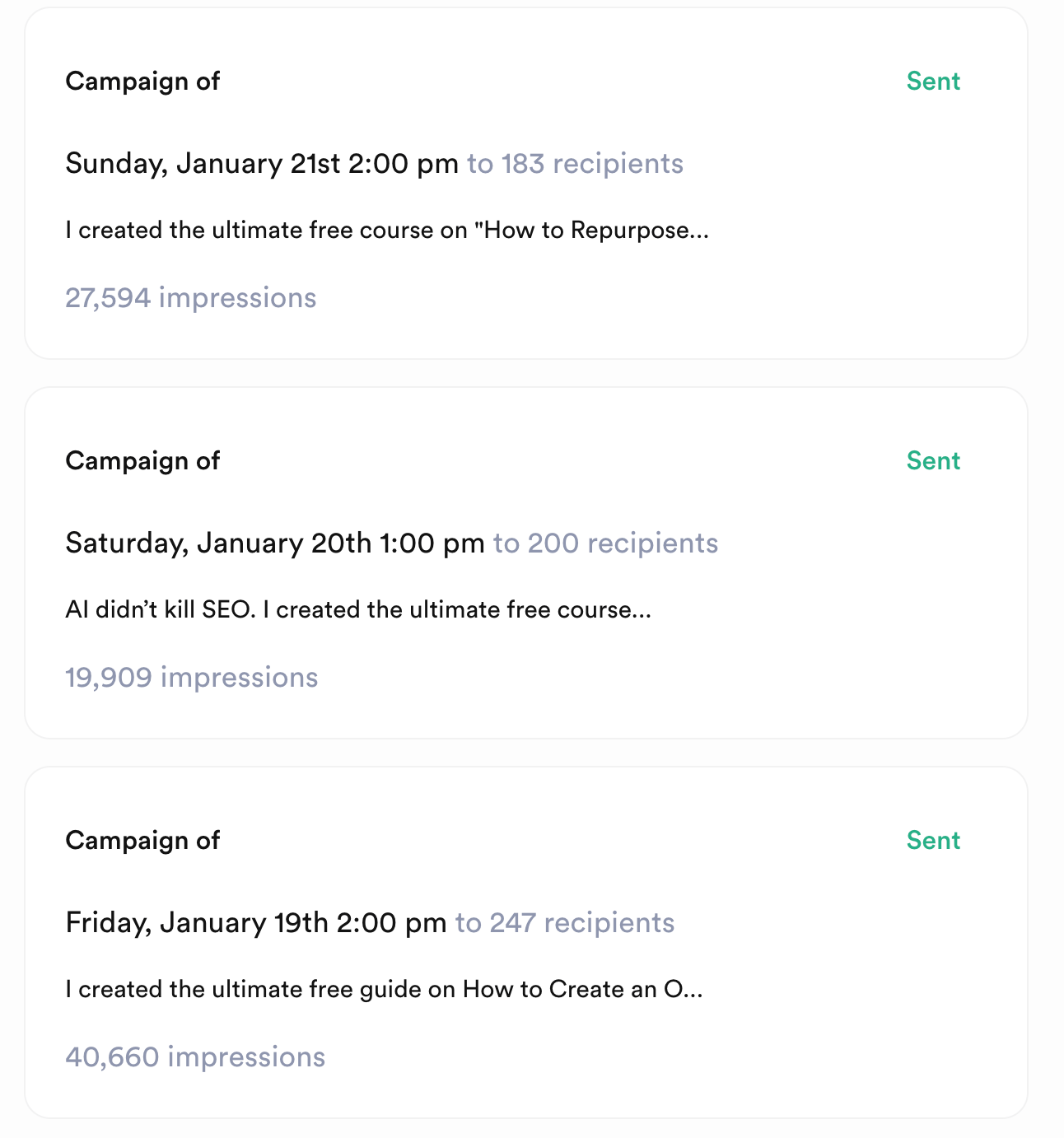Image resolution: width=1064 pixels, height=1138 pixels.
Task: Click the Sent status on Friday campaign
Action: coord(933,841)
